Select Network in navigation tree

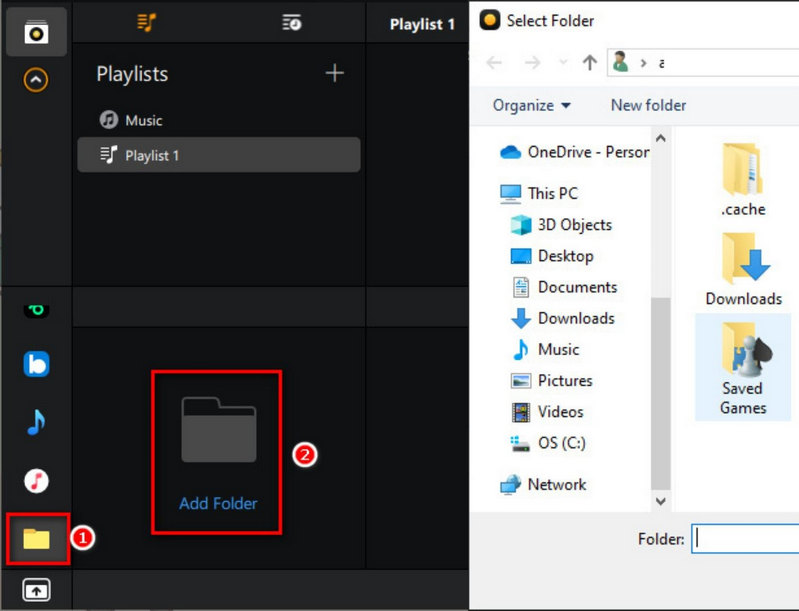tap(543, 485)
